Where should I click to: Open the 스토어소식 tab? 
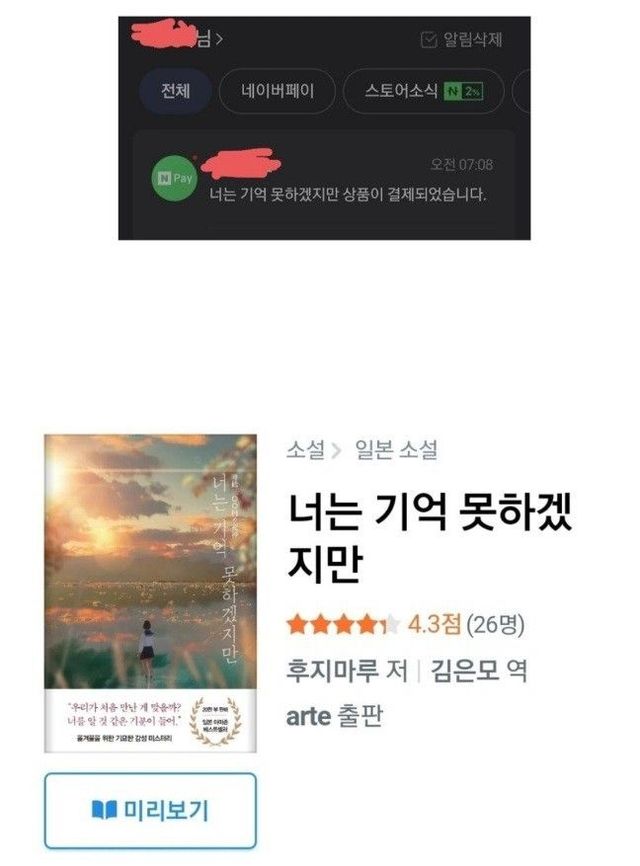424,91
